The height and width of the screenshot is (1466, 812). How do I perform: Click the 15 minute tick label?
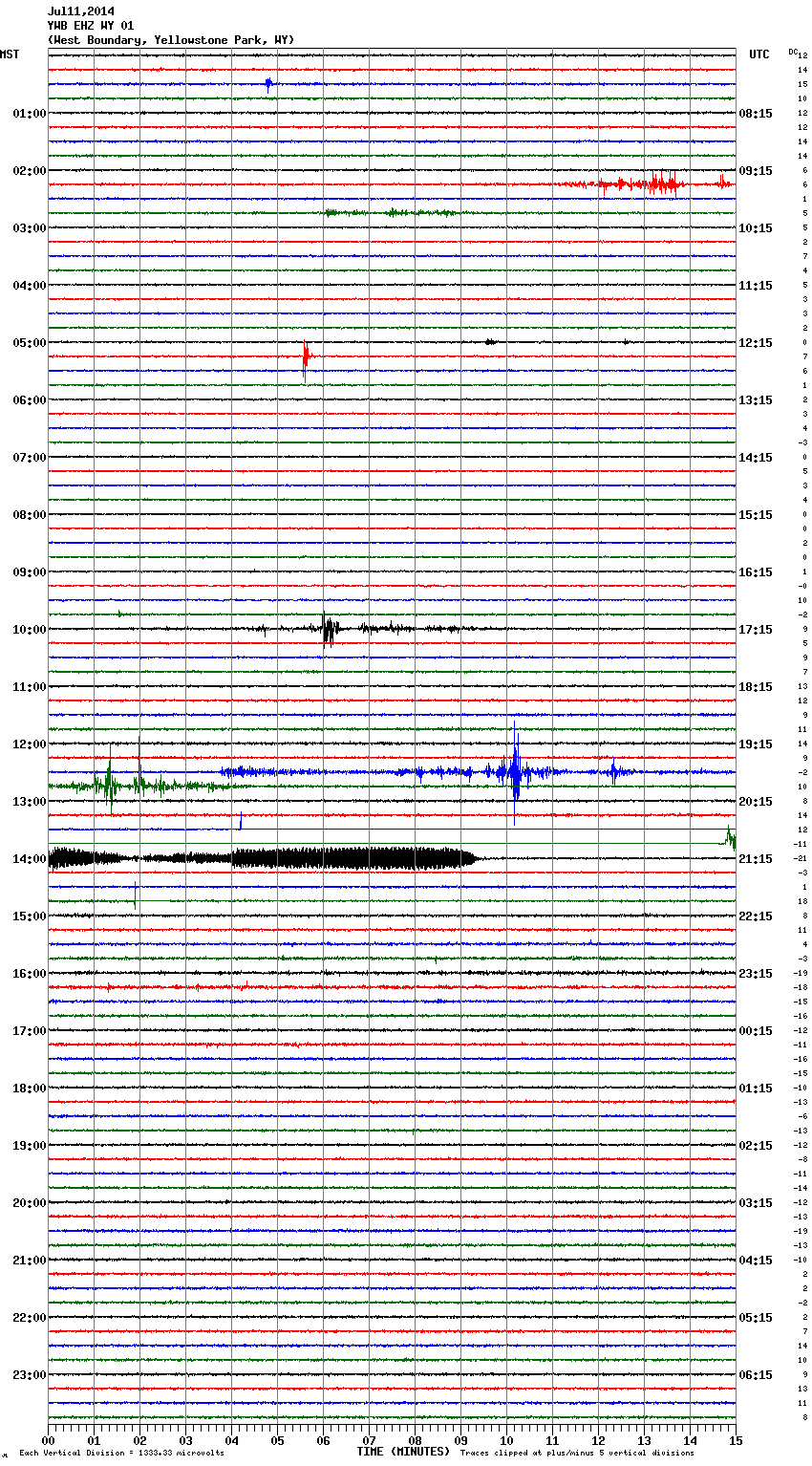click(736, 1440)
